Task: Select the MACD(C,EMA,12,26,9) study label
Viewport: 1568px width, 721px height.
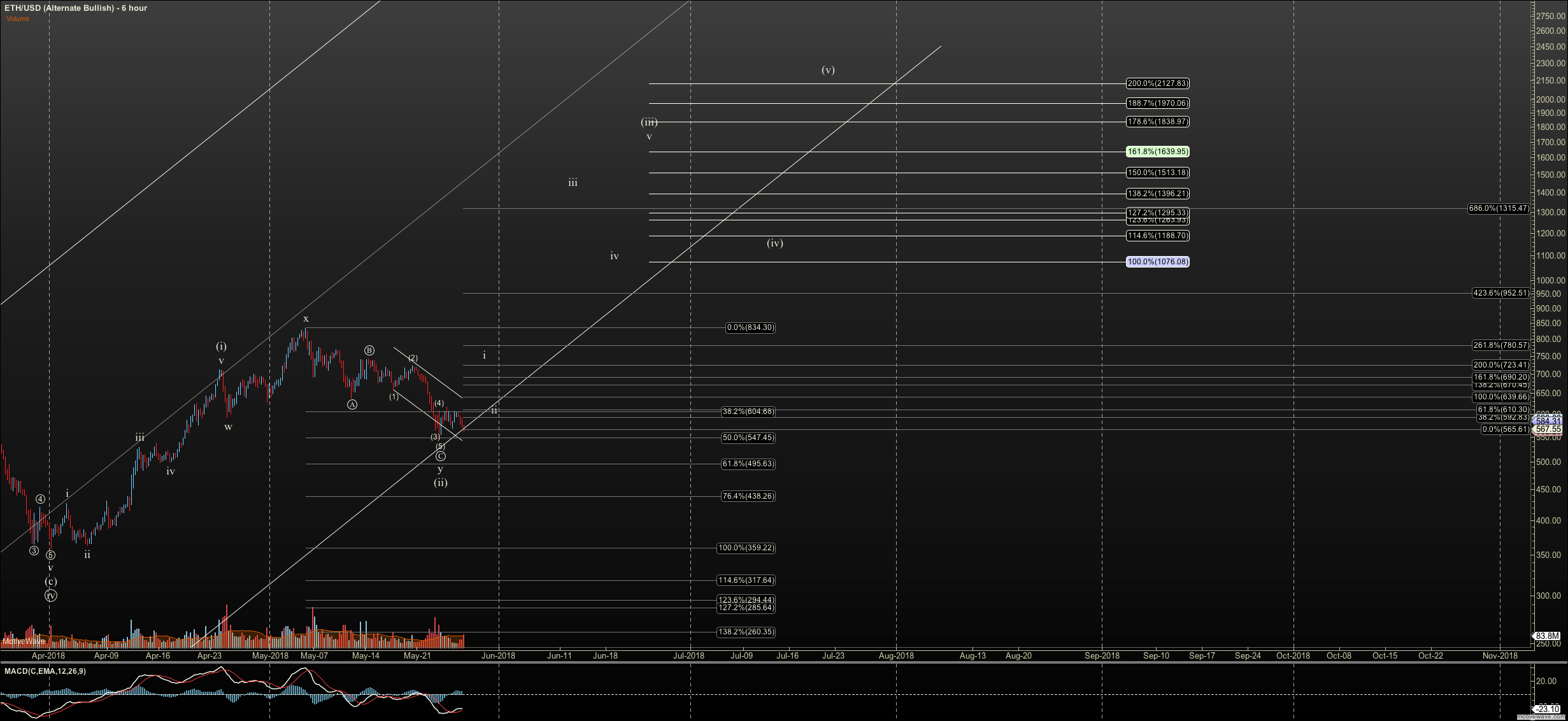Action: (45, 671)
